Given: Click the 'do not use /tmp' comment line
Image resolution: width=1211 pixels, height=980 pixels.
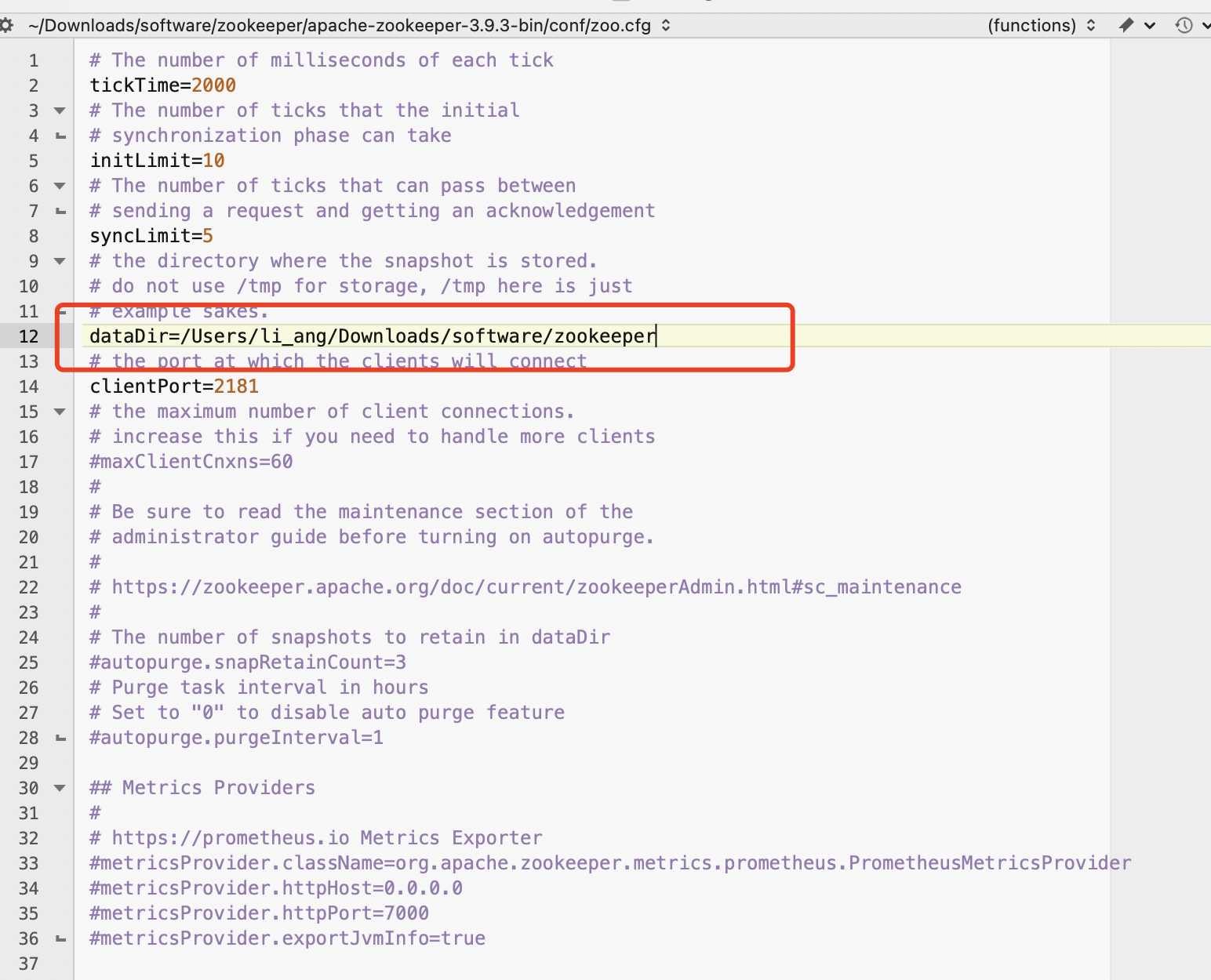Looking at the screenshot, I should [x=361, y=286].
